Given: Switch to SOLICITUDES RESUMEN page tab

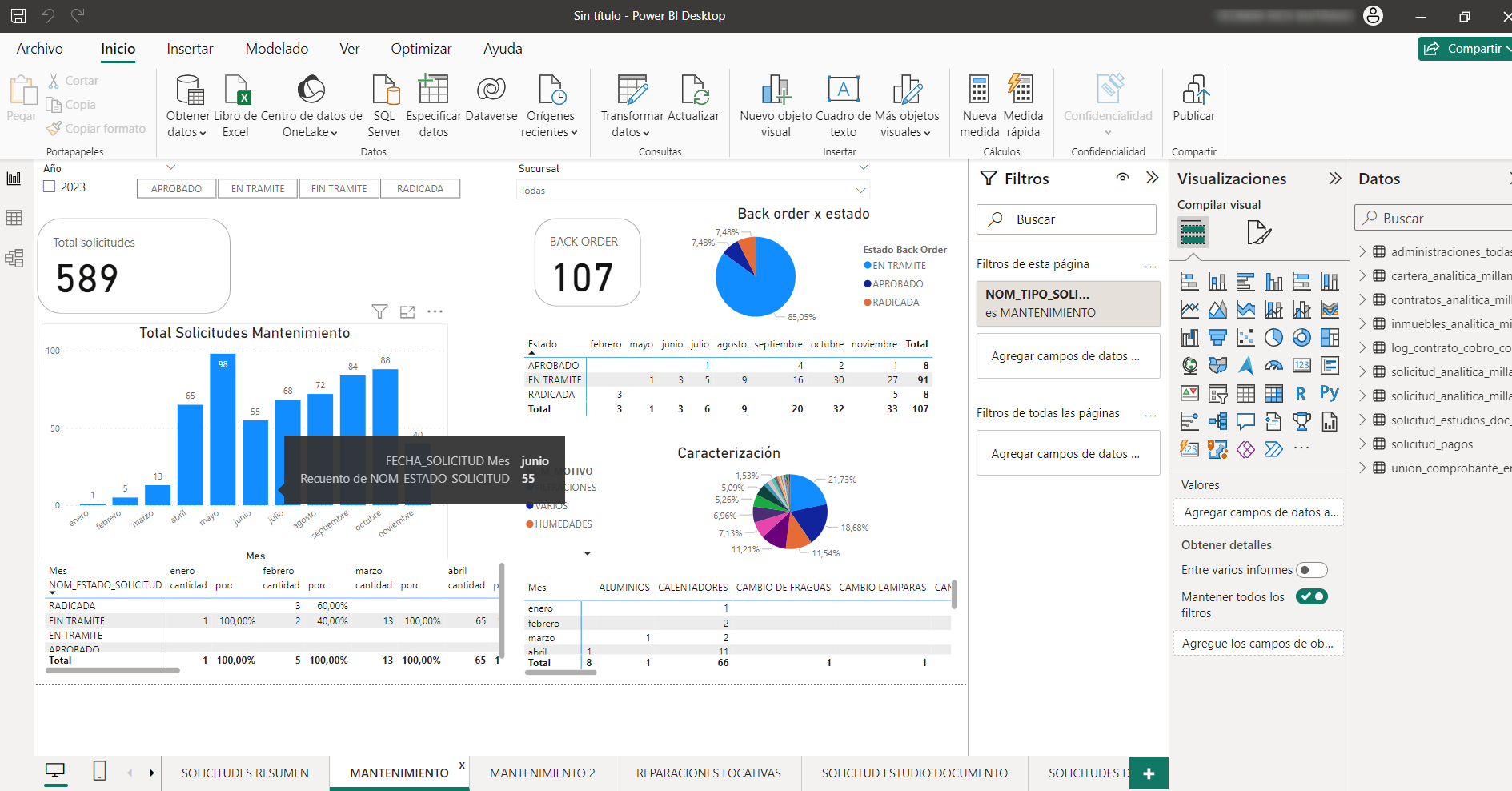Looking at the screenshot, I should [245, 773].
